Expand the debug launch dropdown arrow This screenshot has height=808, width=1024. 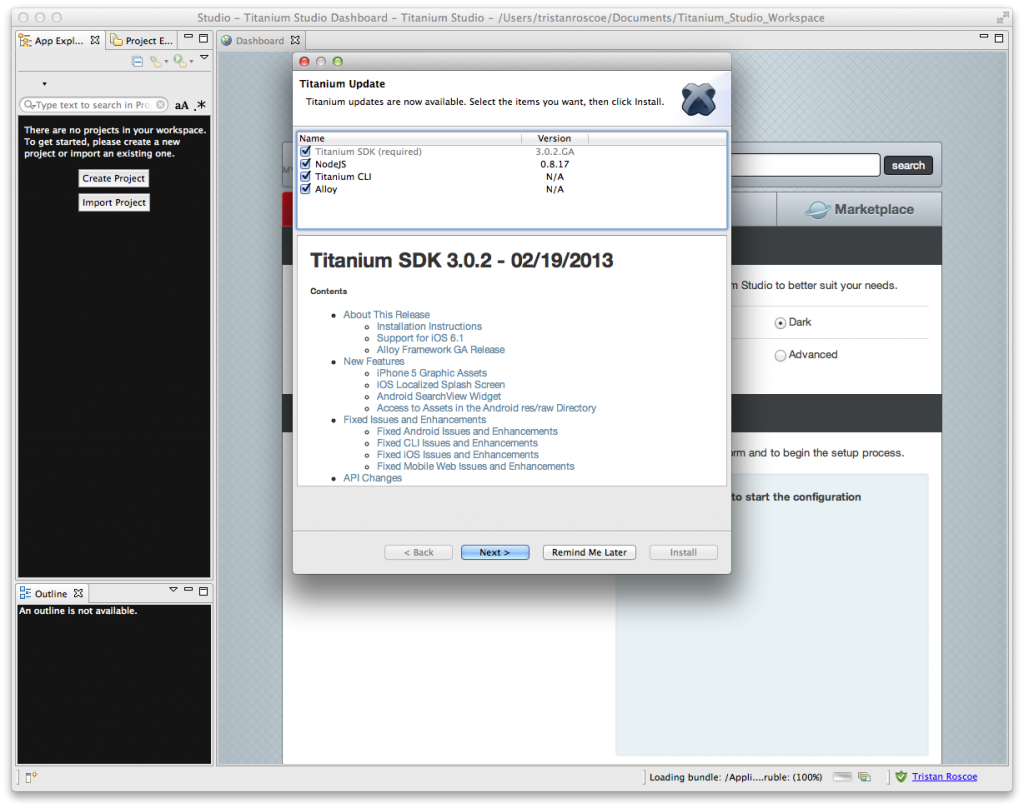coord(166,62)
